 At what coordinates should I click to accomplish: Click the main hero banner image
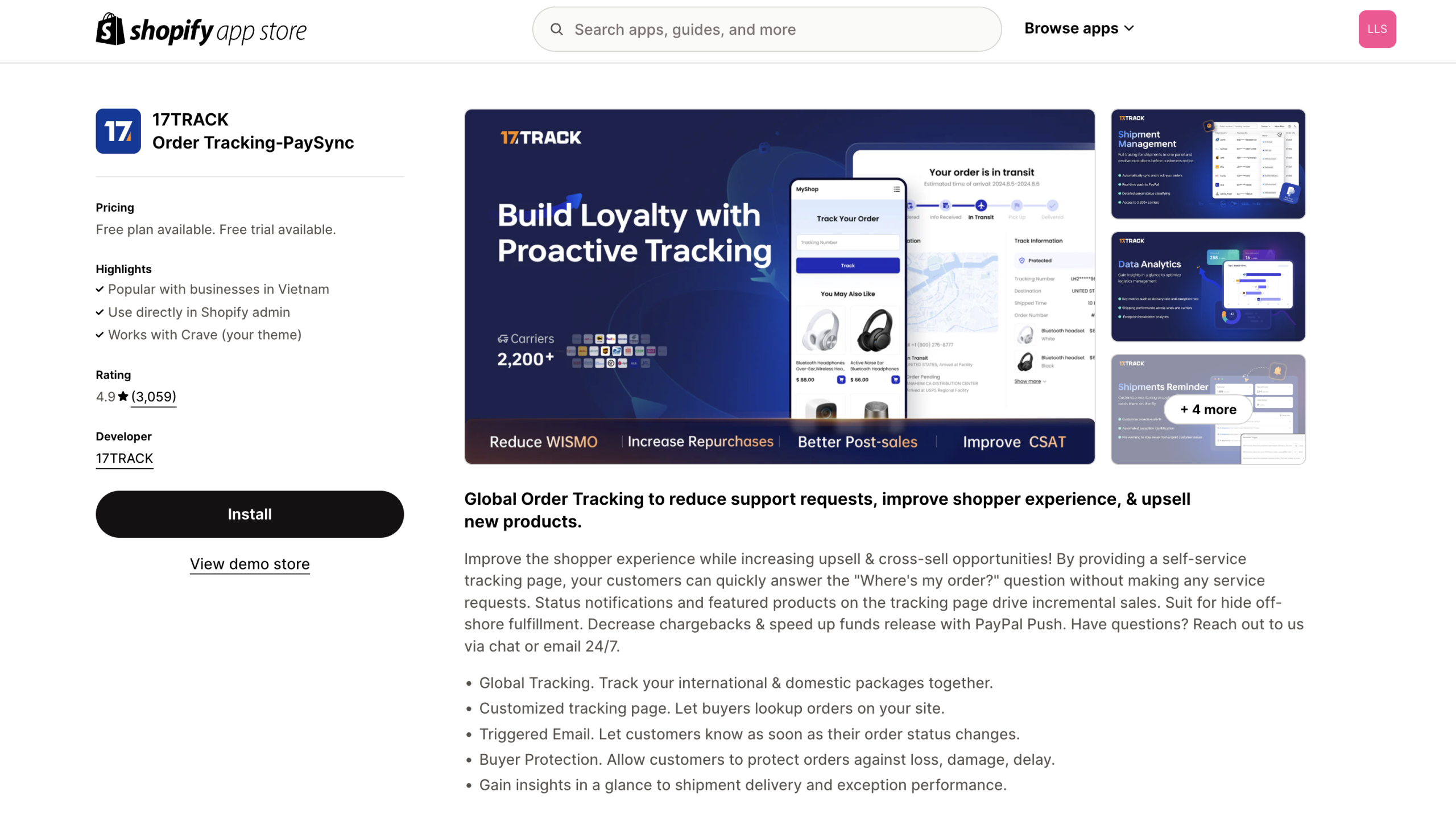click(779, 286)
